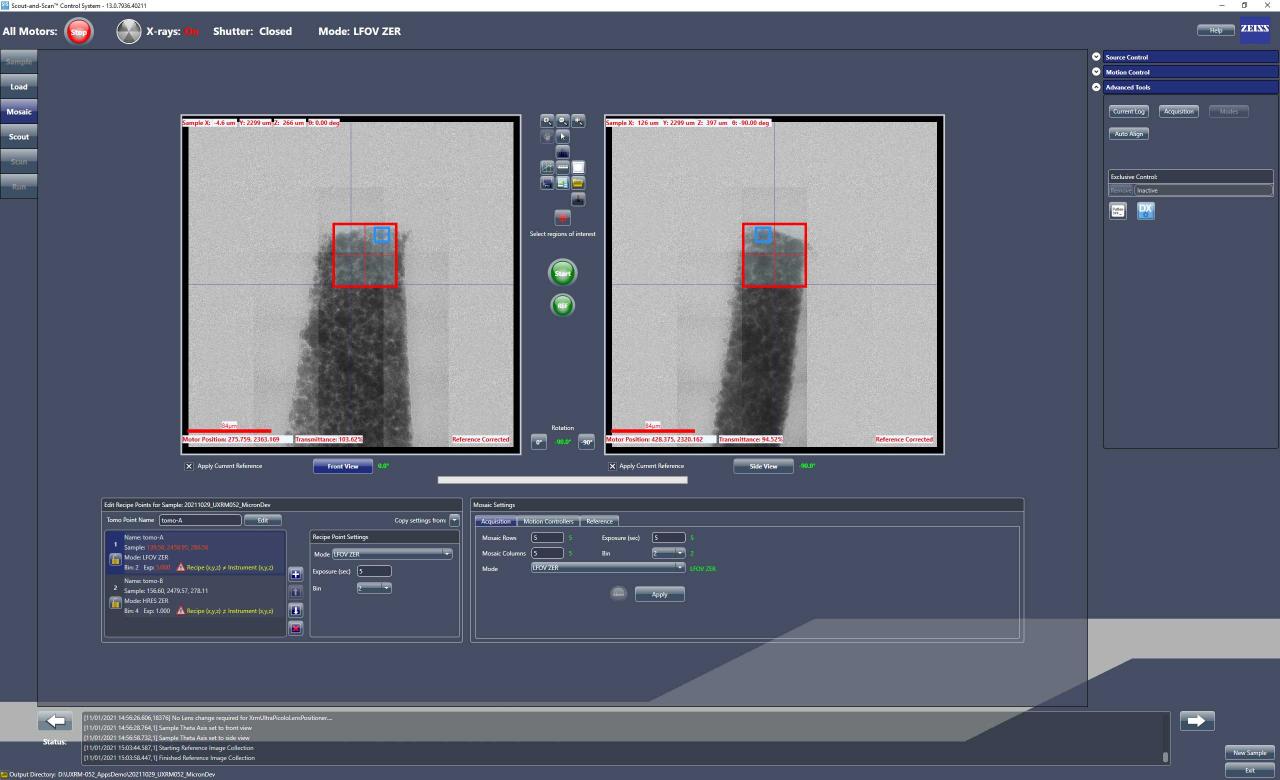The image size is (1280, 780).
Task: Choose the arrow pointer selection tool
Action: (x=562, y=137)
